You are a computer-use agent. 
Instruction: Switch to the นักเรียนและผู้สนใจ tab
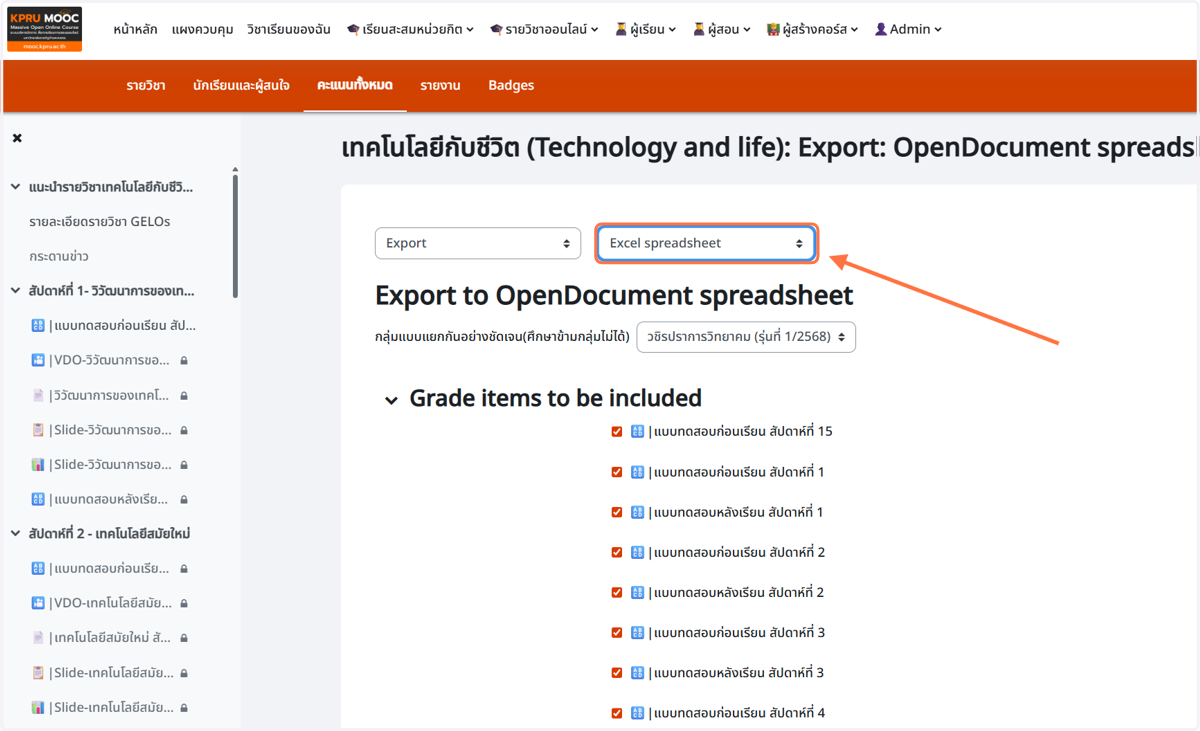(241, 86)
